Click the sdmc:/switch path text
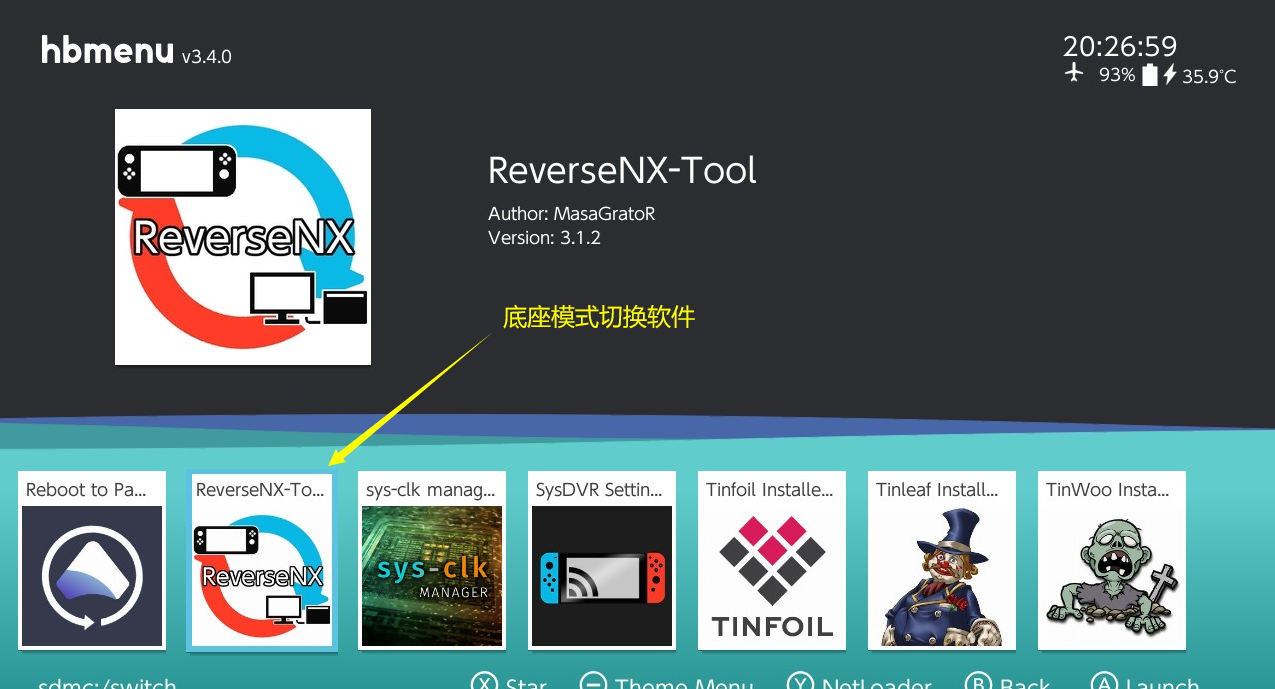 pyautogui.click(x=107, y=684)
